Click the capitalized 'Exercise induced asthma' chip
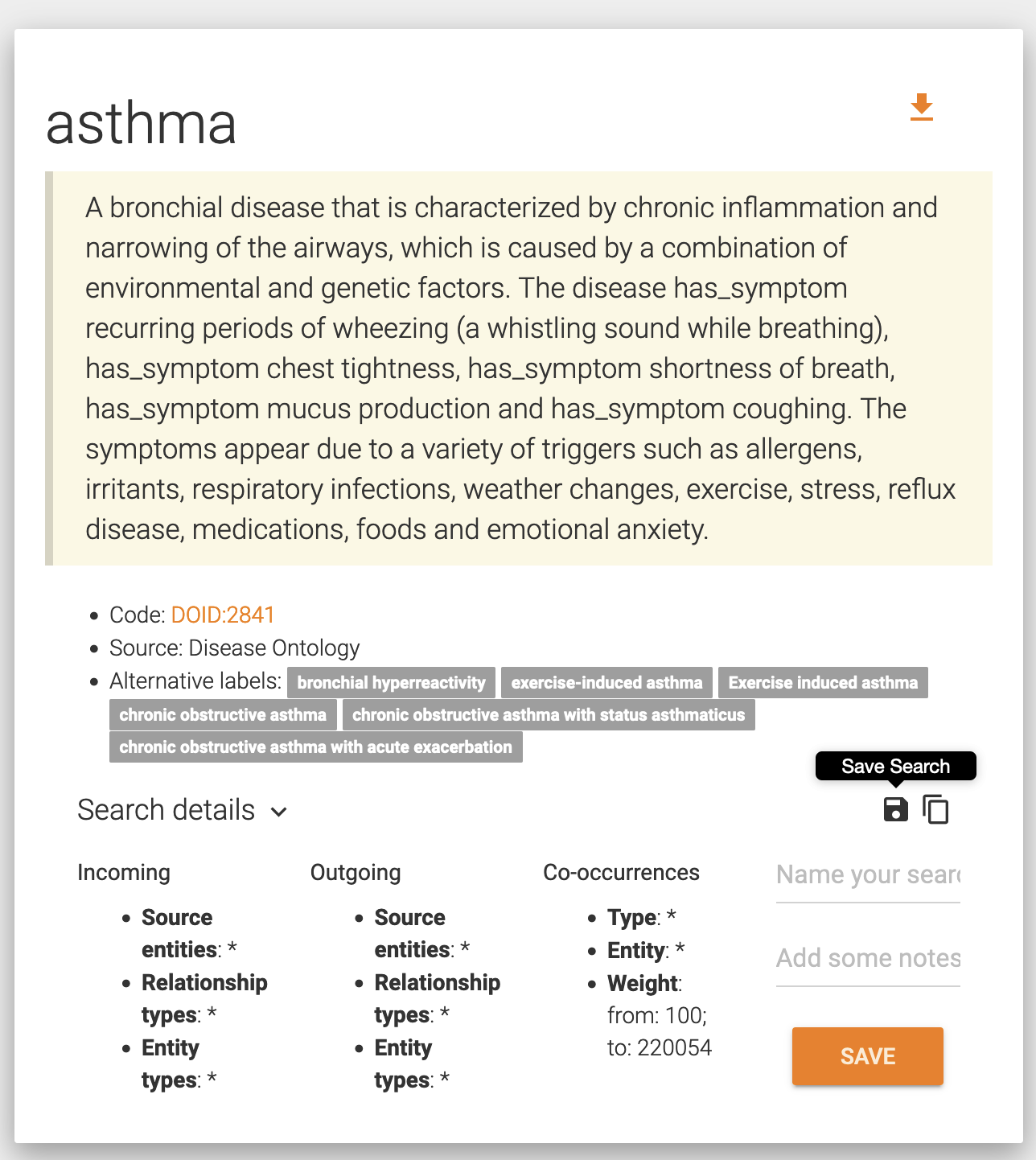The image size is (1036, 1160). pos(822,683)
